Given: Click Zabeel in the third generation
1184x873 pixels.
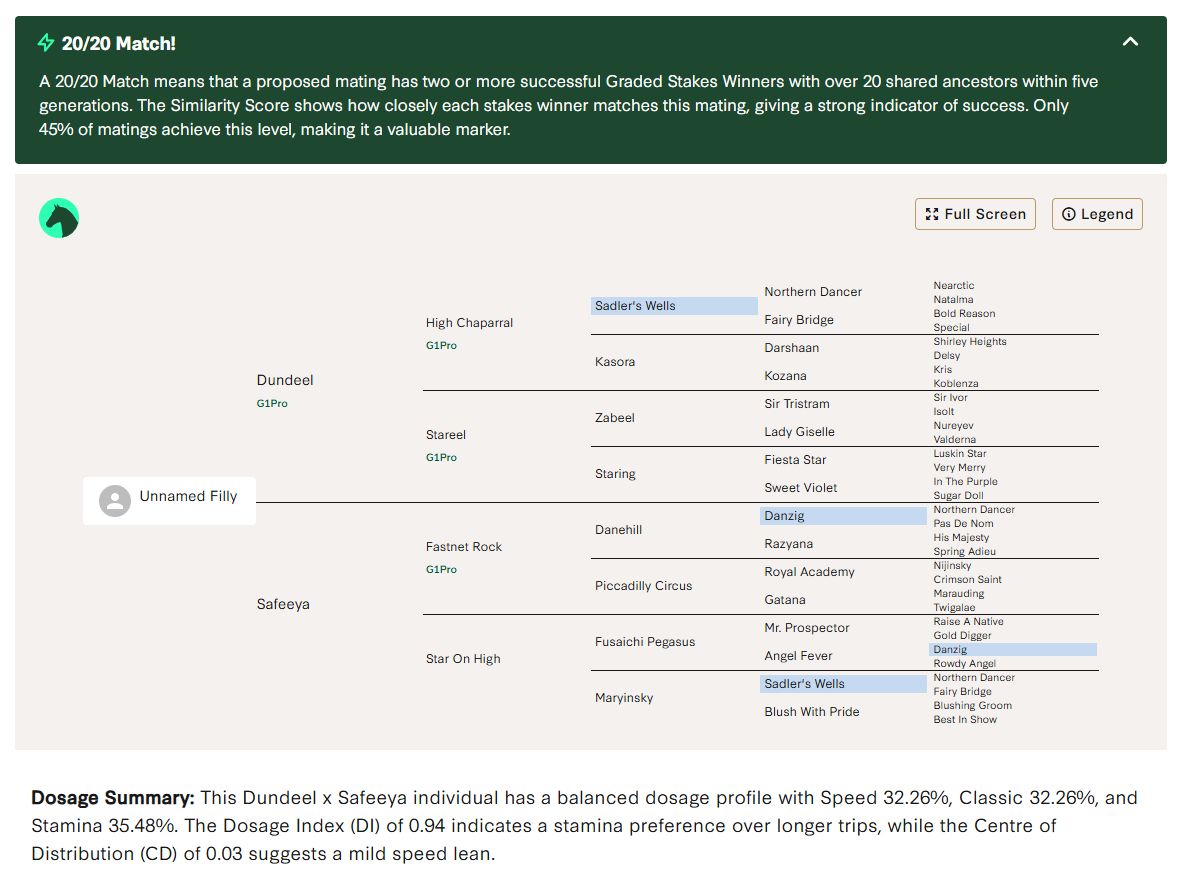Looking at the screenshot, I should pos(614,418).
